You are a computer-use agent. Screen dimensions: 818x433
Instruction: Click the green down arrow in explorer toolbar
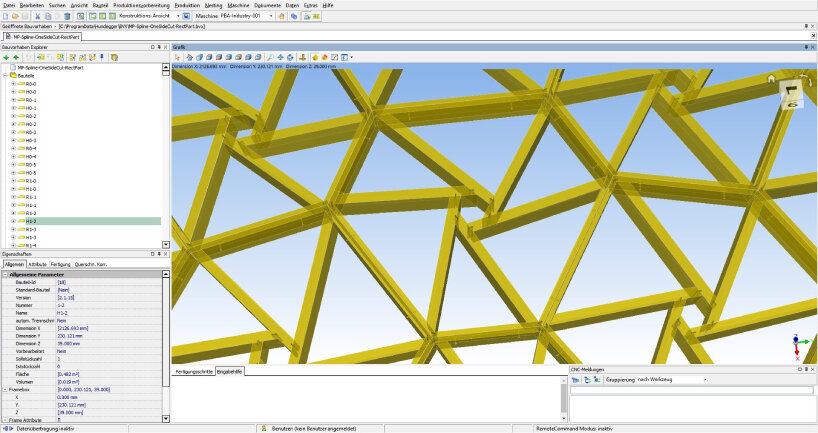(x=6, y=57)
